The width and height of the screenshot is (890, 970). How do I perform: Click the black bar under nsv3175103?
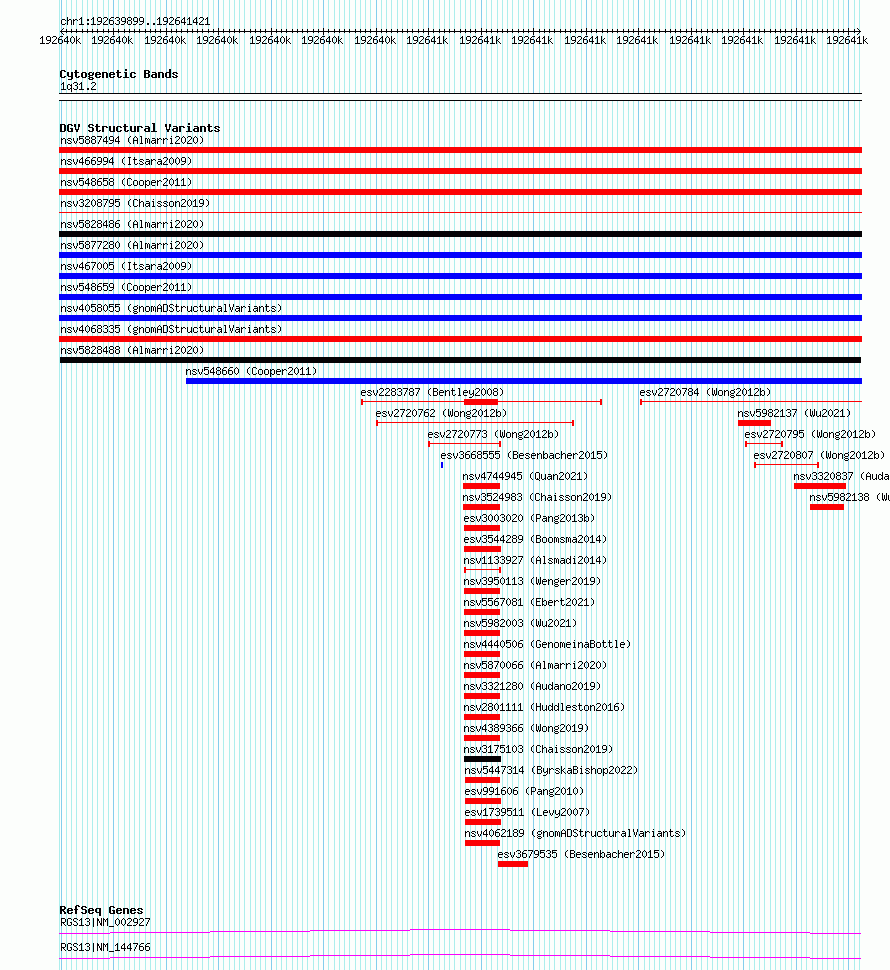[x=482, y=759]
